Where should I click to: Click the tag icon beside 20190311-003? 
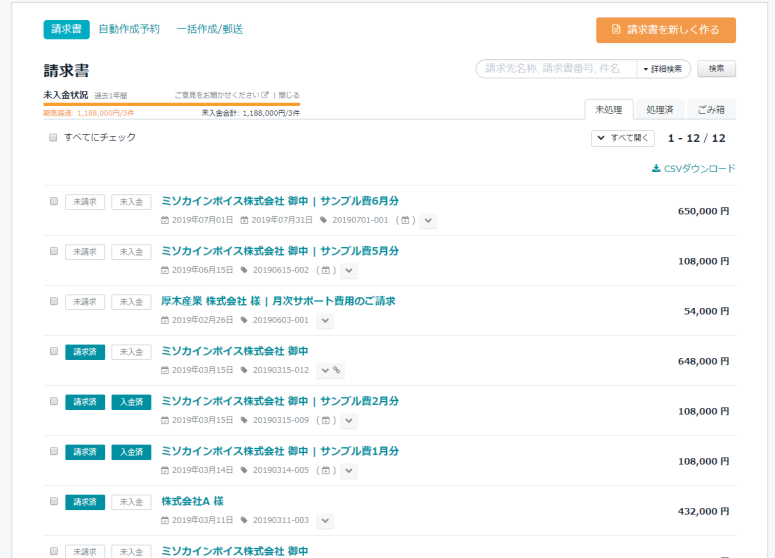[x=244, y=520]
